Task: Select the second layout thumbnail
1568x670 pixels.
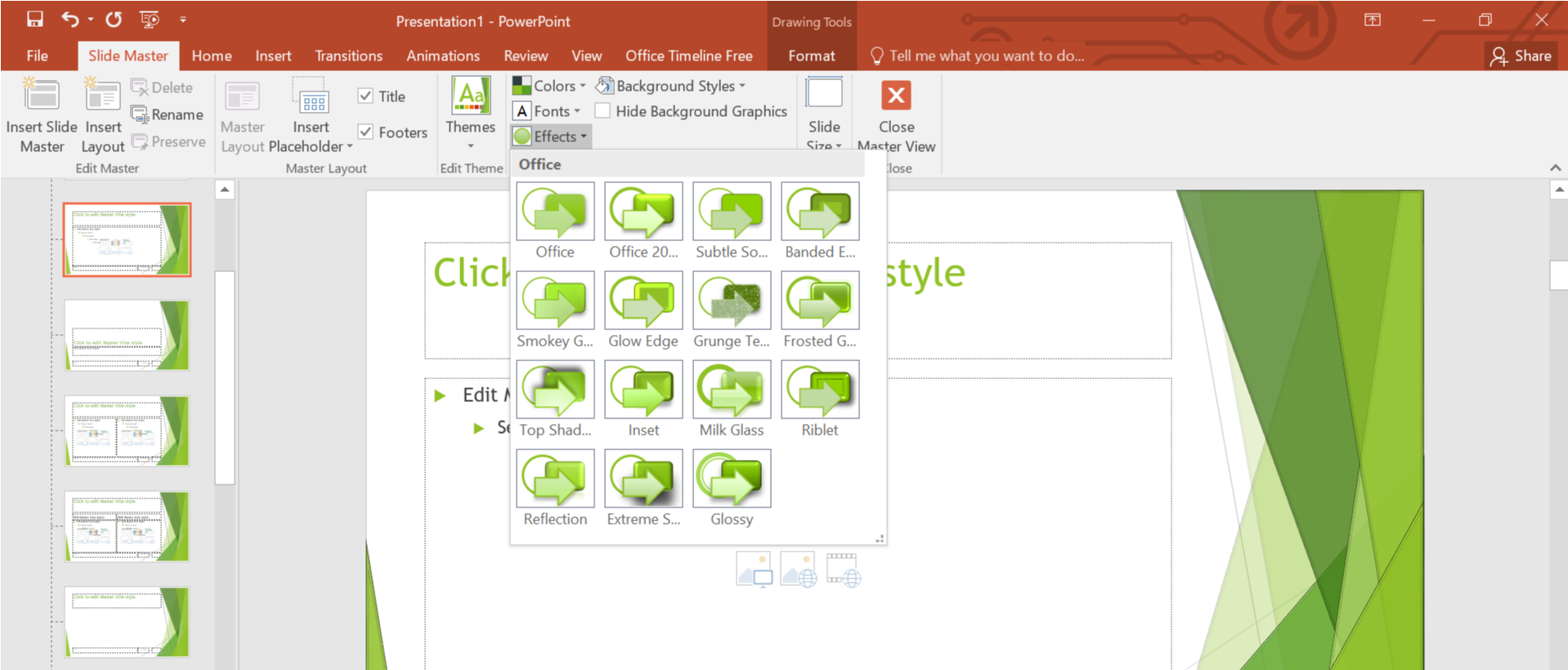Action: coord(128,335)
